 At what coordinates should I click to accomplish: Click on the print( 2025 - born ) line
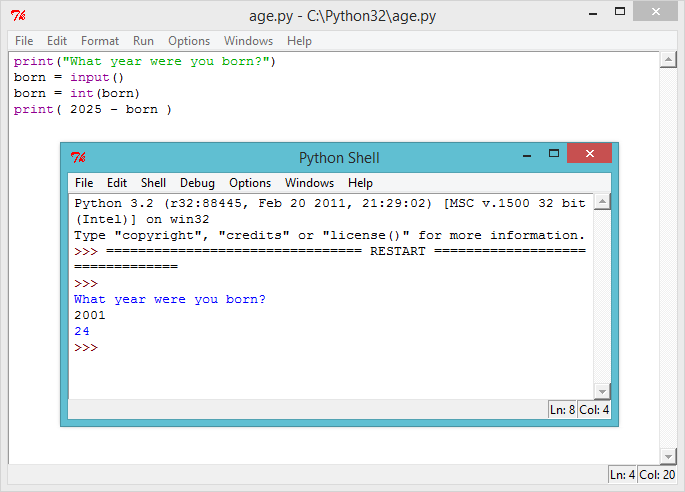(x=92, y=109)
